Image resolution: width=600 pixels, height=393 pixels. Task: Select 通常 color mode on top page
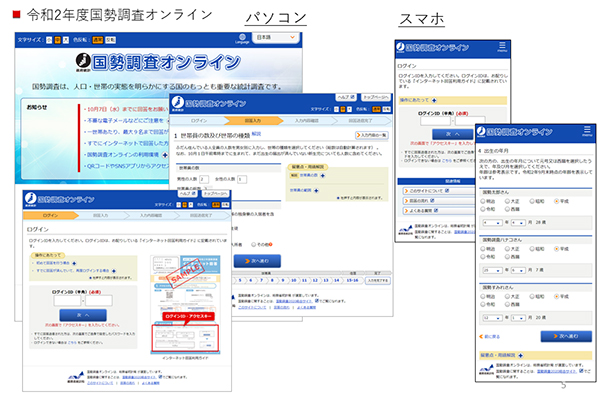pos(98,40)
